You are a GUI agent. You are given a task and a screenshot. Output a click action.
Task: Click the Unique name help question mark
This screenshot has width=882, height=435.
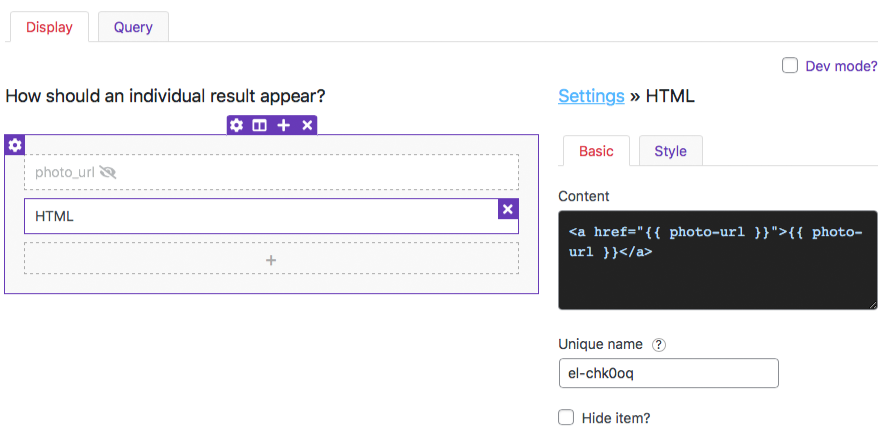[x=659, y=345]
